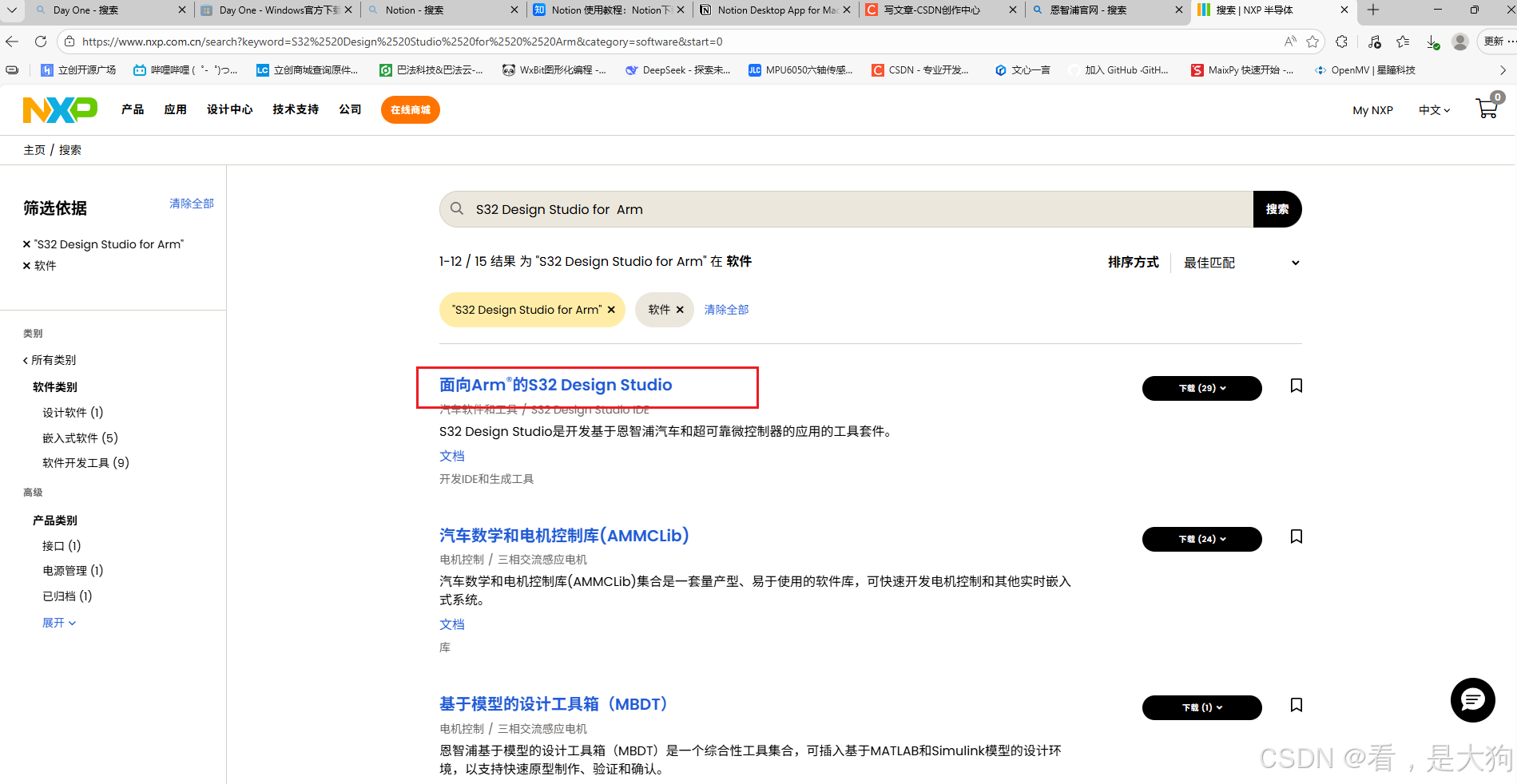Click the read aloud icon in address bar

1289,42
